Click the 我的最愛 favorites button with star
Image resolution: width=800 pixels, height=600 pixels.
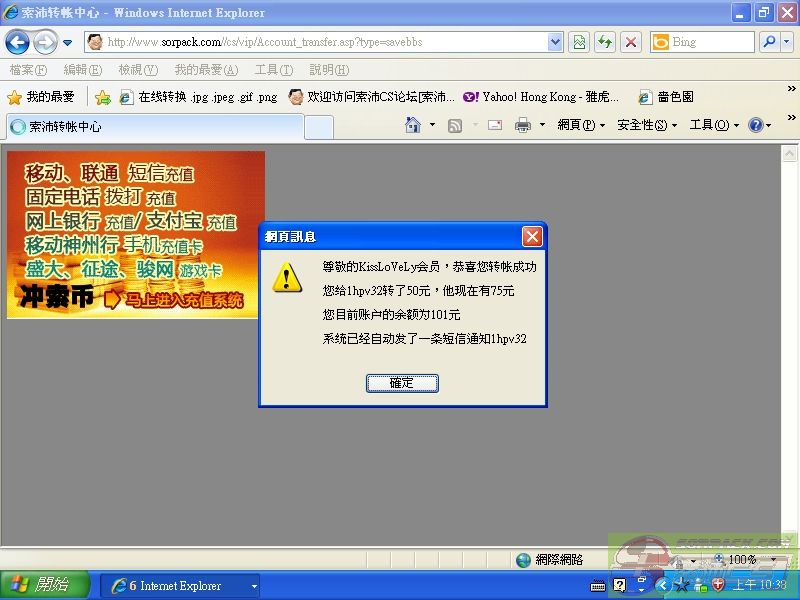[x=41, y=97]
